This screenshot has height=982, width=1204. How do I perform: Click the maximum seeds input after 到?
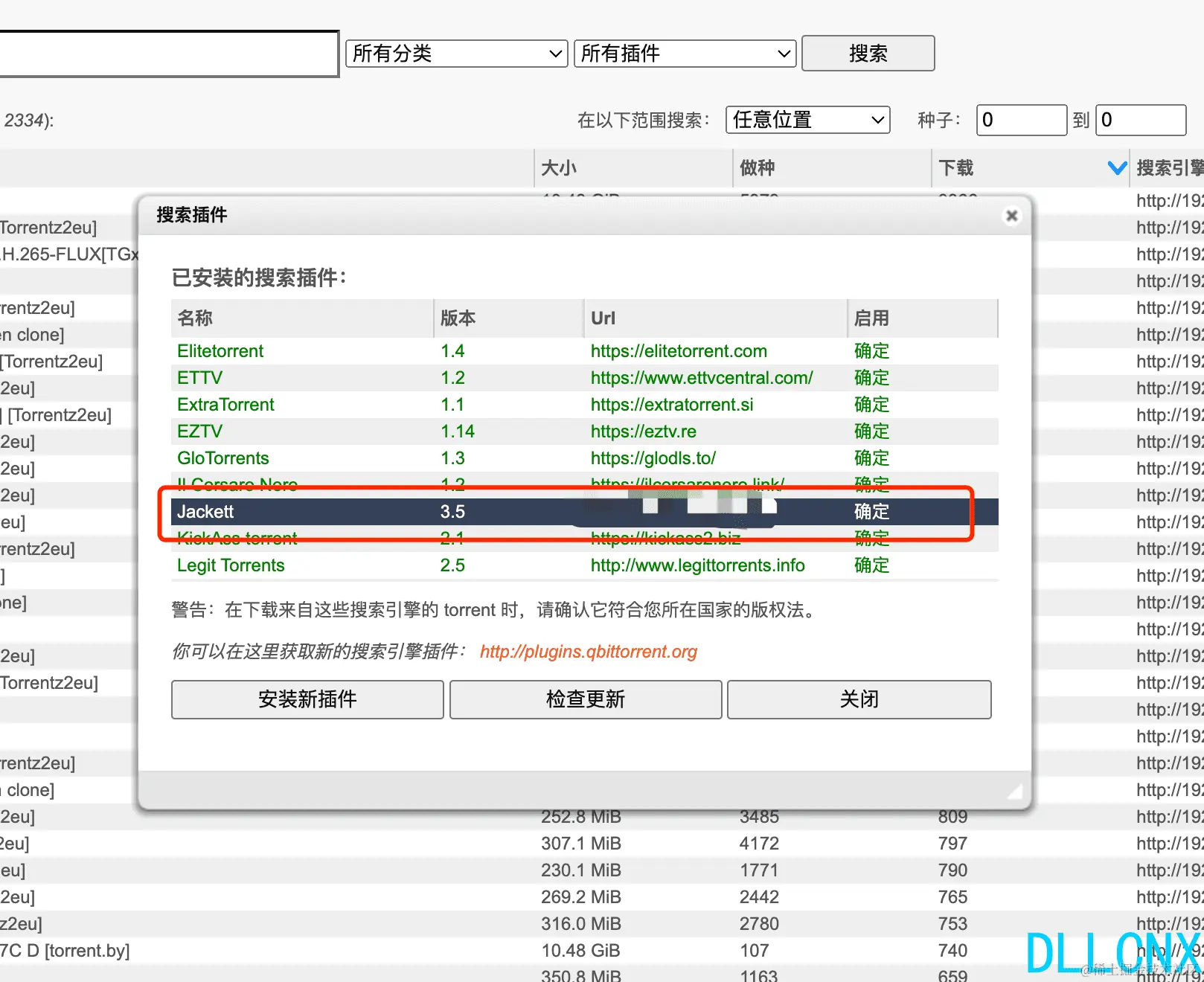click(1141, 120)
